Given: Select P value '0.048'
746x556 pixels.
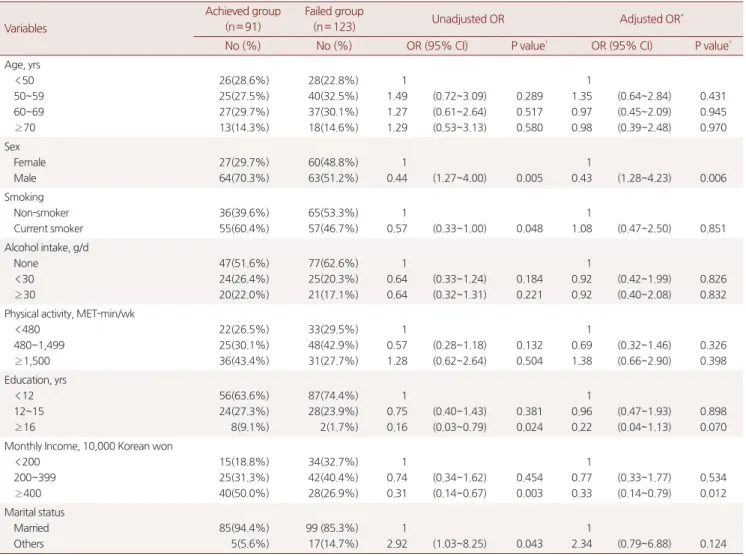Looking at the screenshot, I should [530, 228].
